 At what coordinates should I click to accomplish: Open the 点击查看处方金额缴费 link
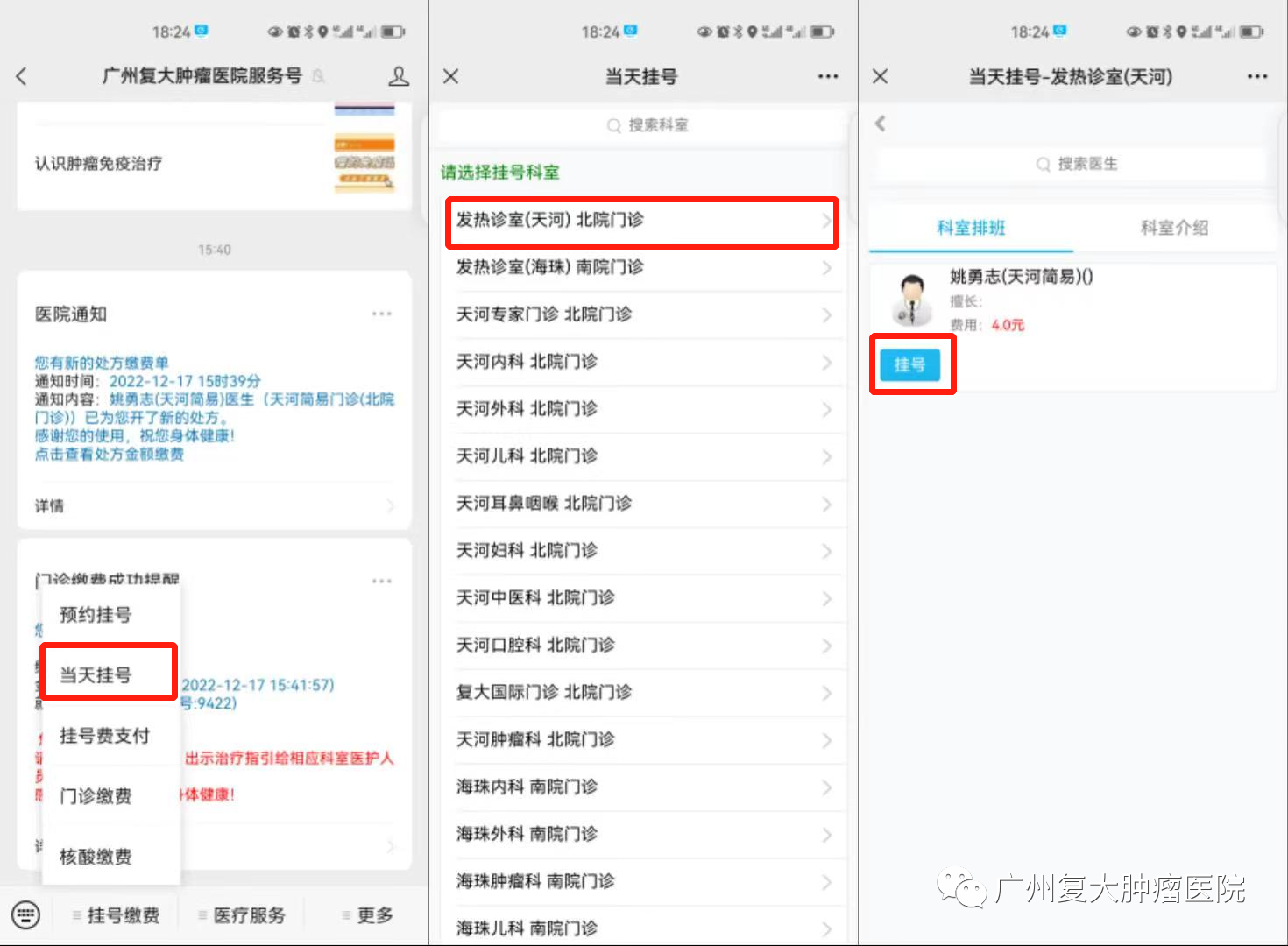(x=110, y=454)
